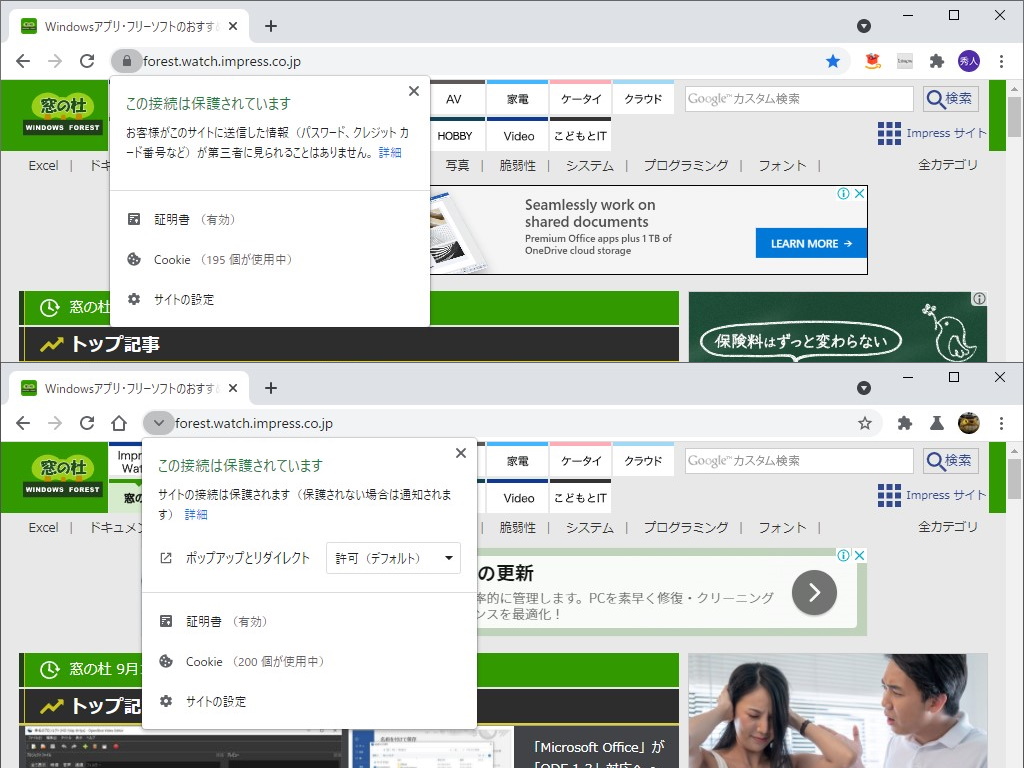Reload the page in the top browser window
This screenshot has width=1024, height=768.
tap(87, 61)
